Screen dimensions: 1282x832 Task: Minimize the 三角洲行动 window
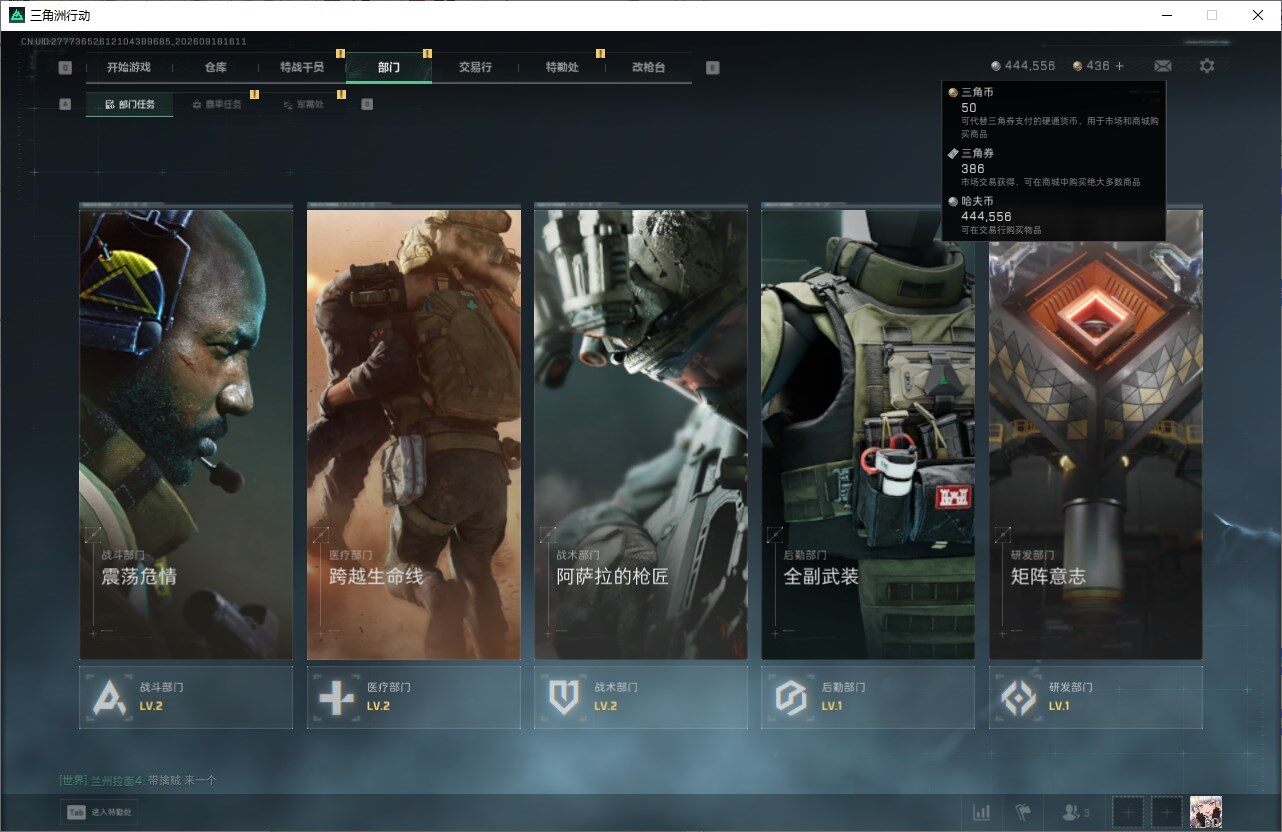pos(1166,15)
